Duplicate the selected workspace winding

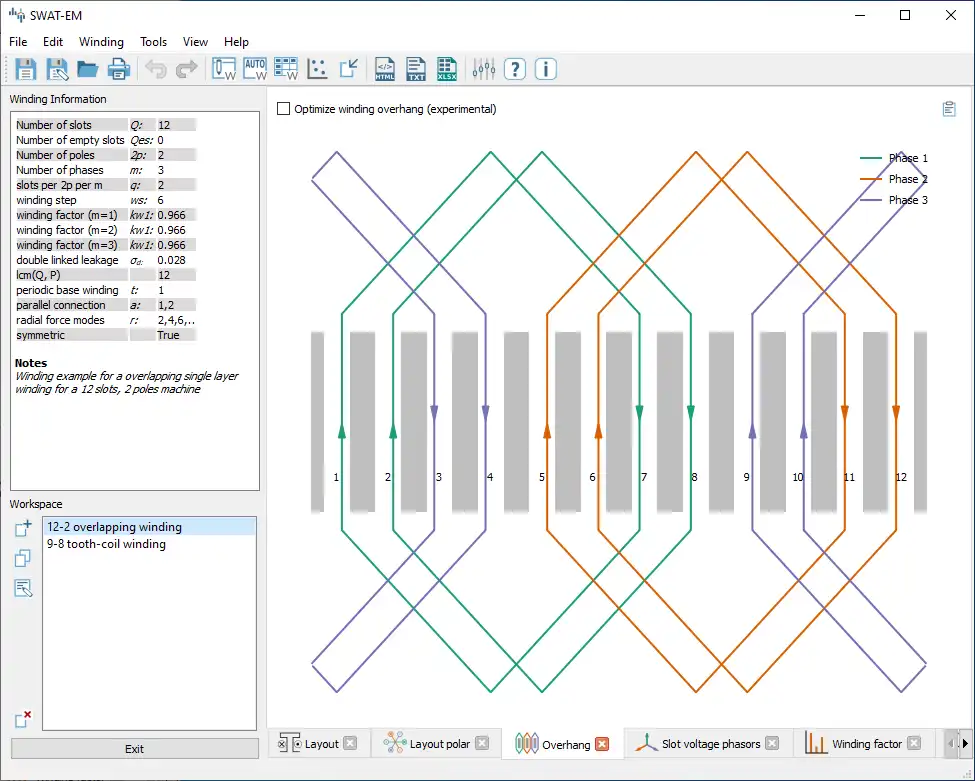click(24, 558)
